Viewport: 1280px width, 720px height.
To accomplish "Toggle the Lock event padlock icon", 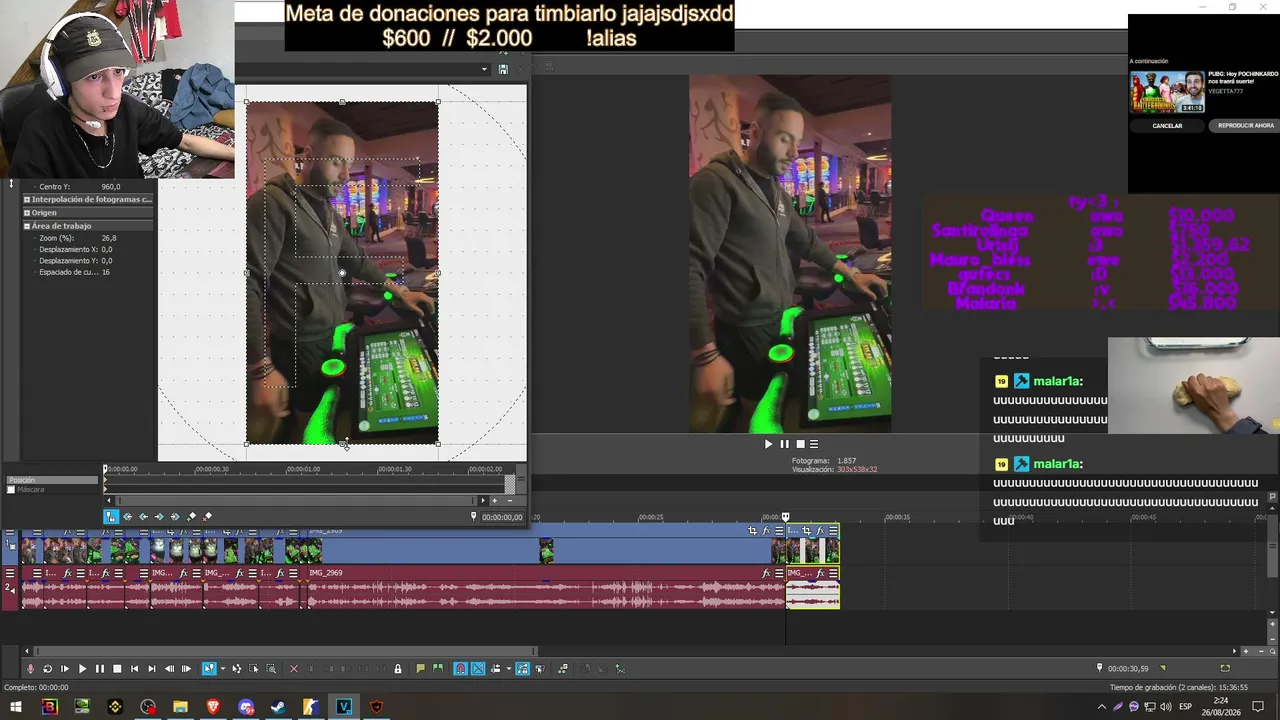I will click(398, 669).
